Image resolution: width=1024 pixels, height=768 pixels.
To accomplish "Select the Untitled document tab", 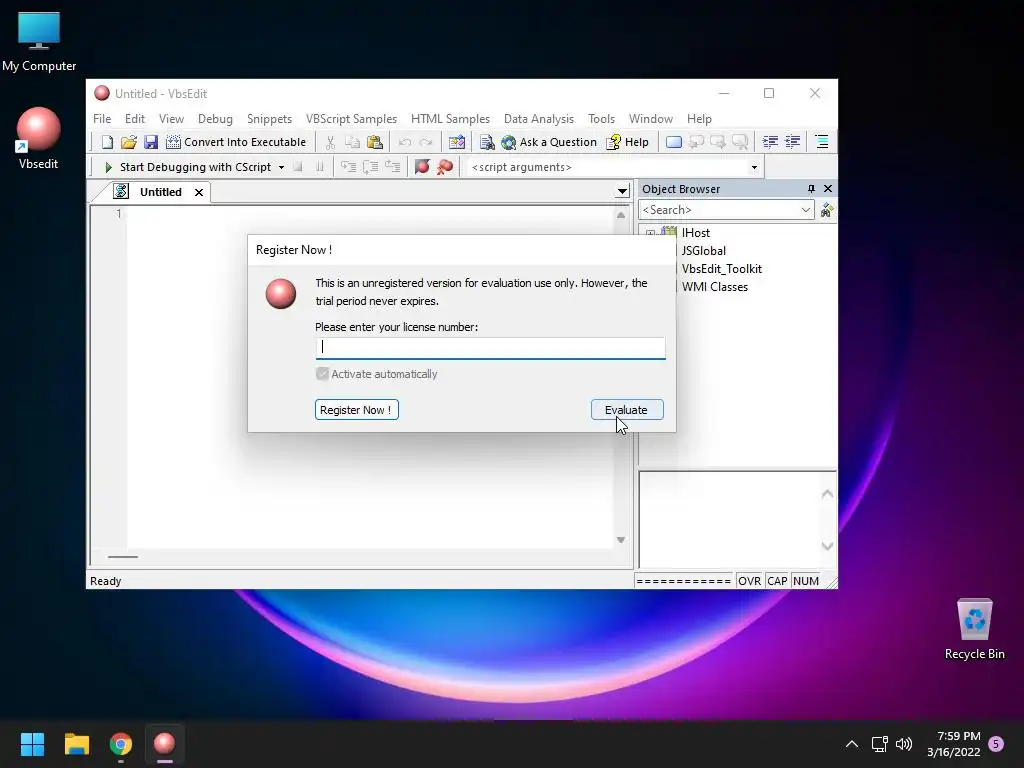I will pos(160,192).
